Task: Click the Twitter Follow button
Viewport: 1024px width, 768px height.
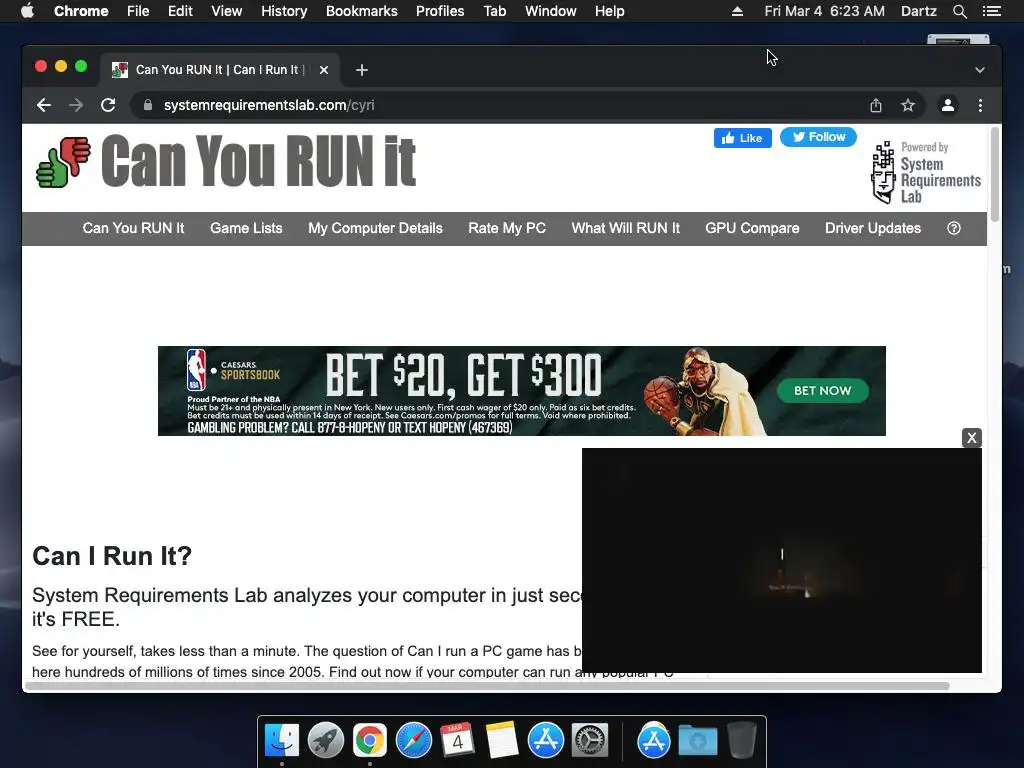Action: pyautogui.click(x=818, y=137)
